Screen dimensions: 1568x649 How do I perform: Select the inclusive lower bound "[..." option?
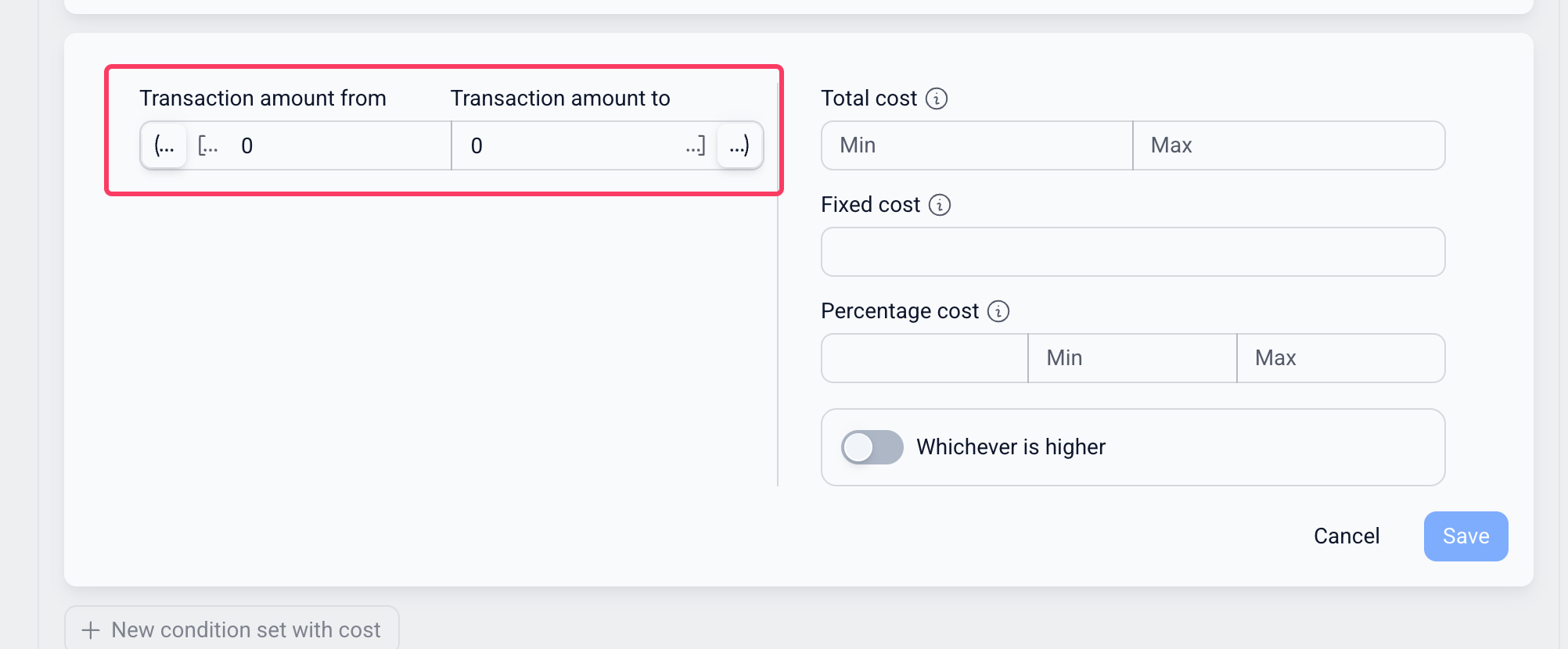tap(208, 145)
